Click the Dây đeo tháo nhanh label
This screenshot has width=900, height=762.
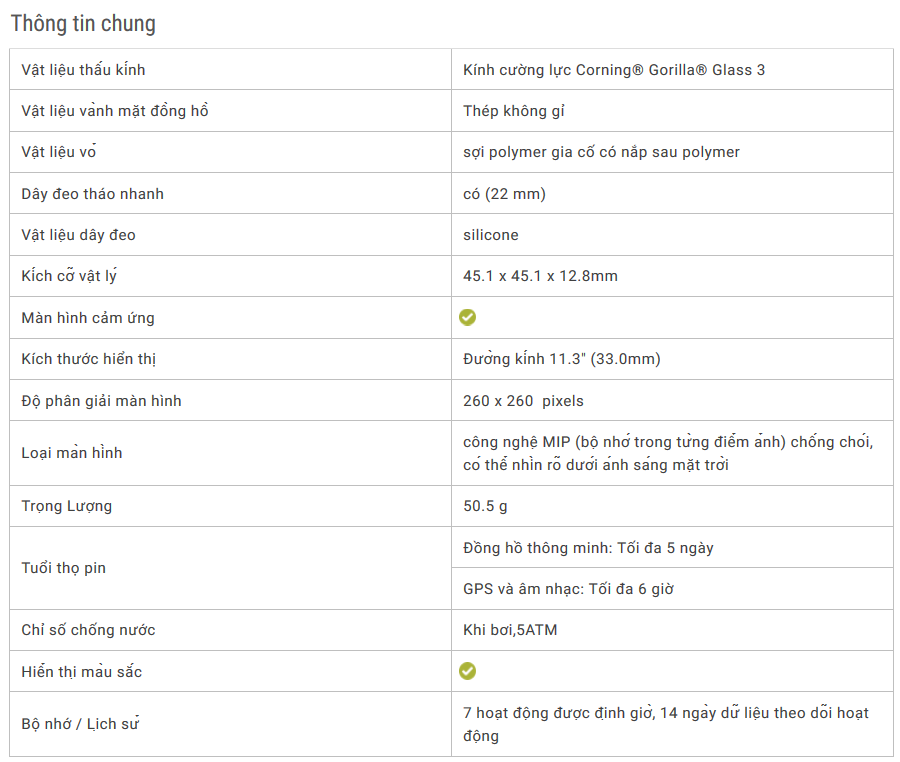92,194
